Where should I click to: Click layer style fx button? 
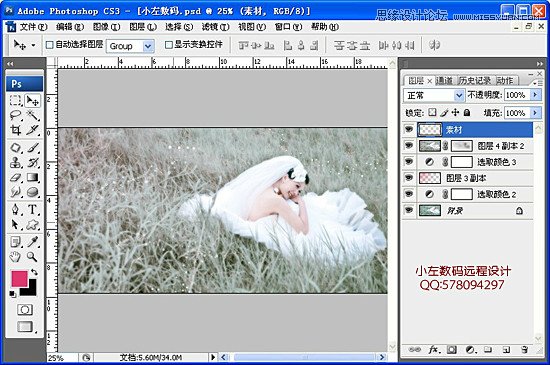(434, 350)
